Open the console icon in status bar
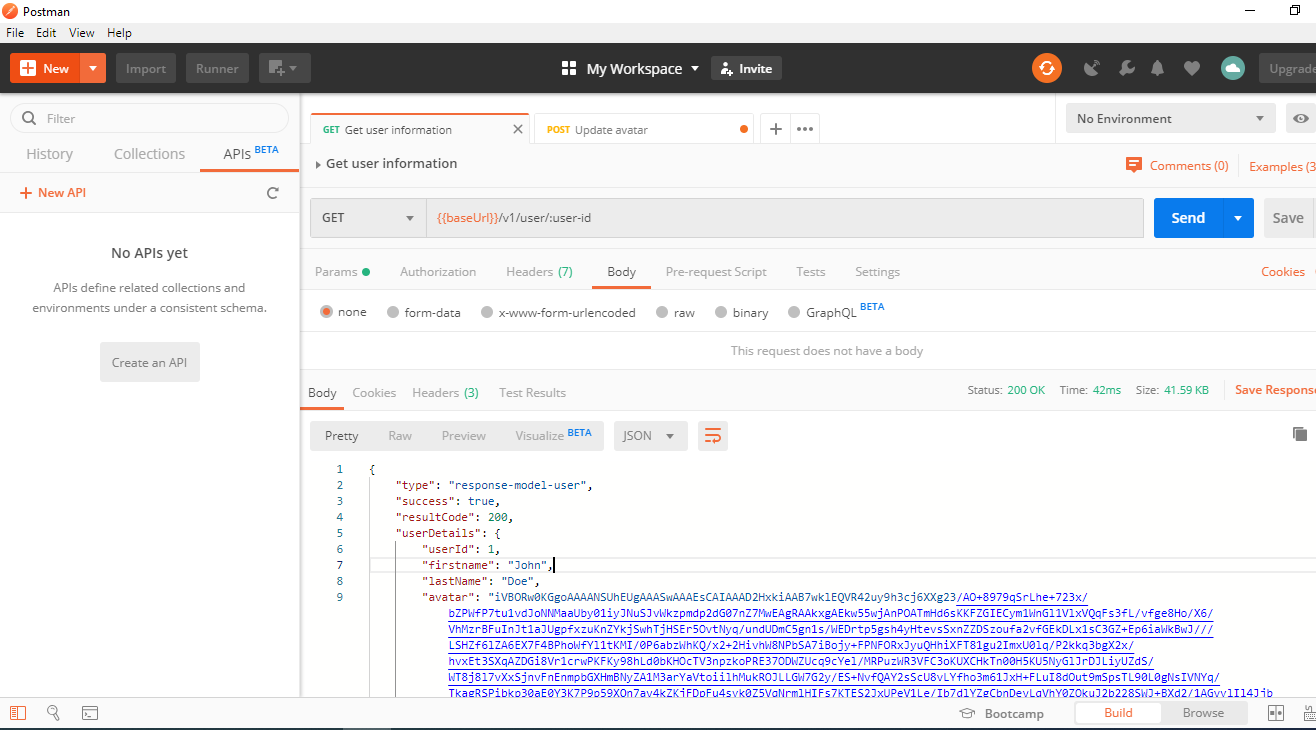Viewport: 1316px width, 730px height. [x=89, y=713]
